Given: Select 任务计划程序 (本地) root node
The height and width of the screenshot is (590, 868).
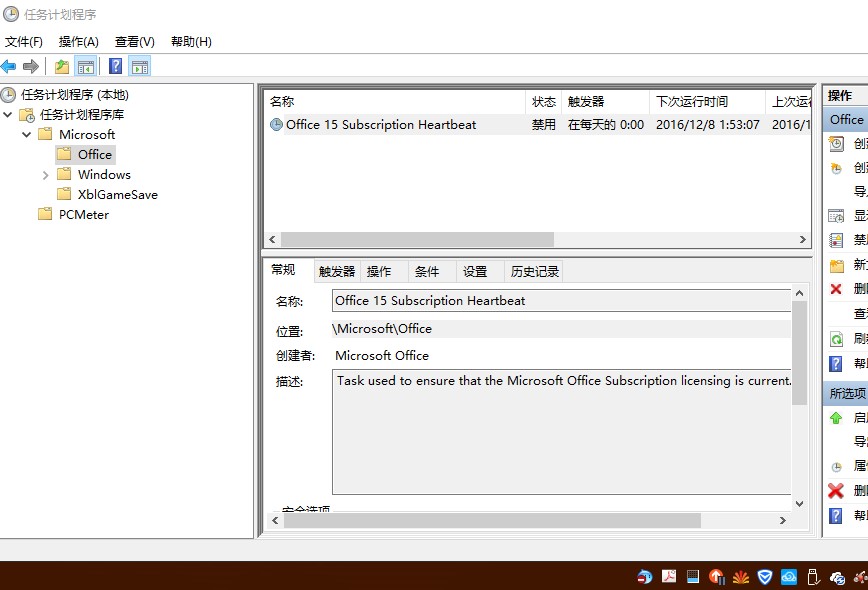Looking at the screenshot, I should tap(75, 95).
